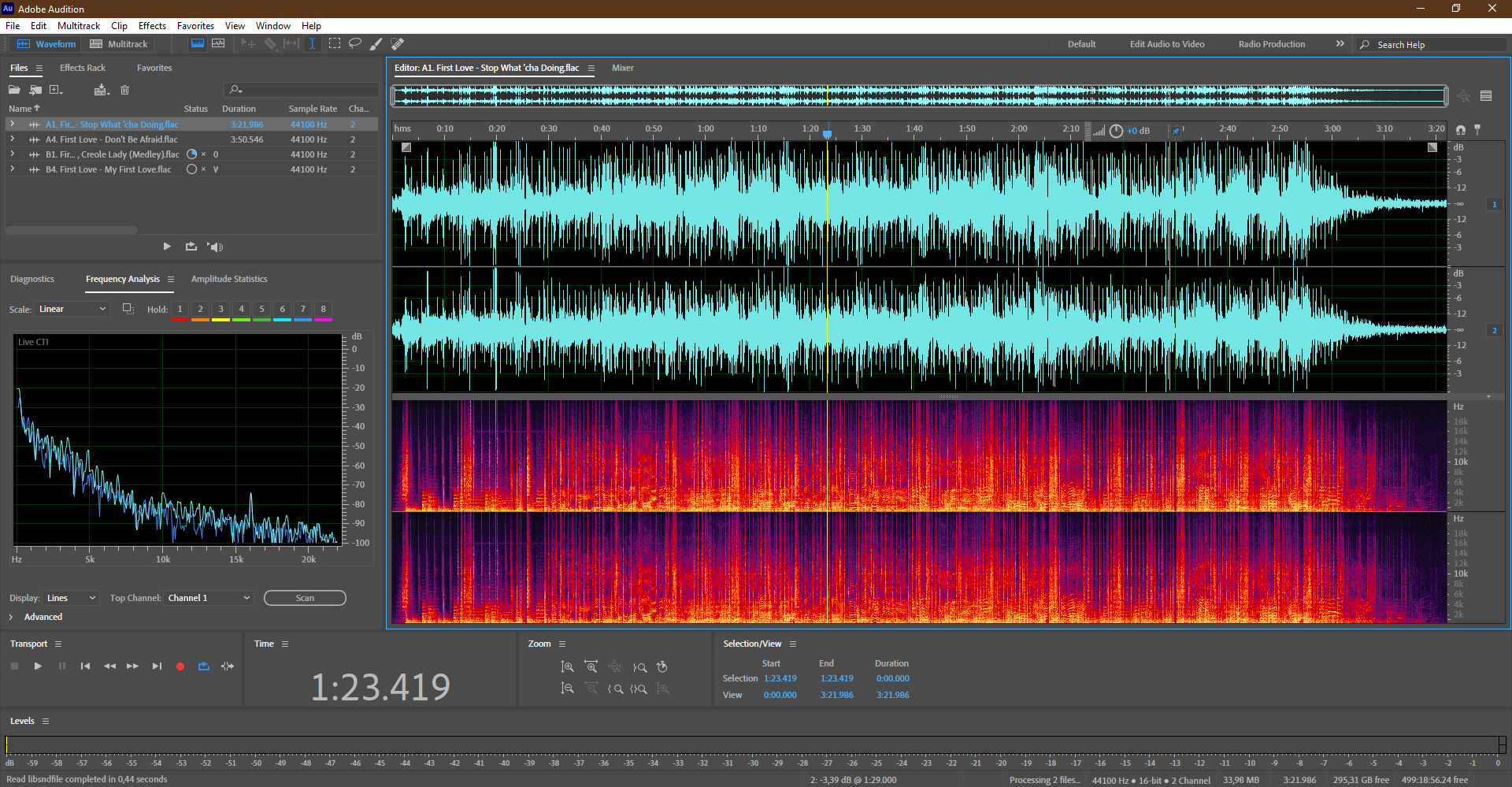The image size is (1512, 787).
Task: Click the New File icon in Files panel
Action: pos(56,90)
